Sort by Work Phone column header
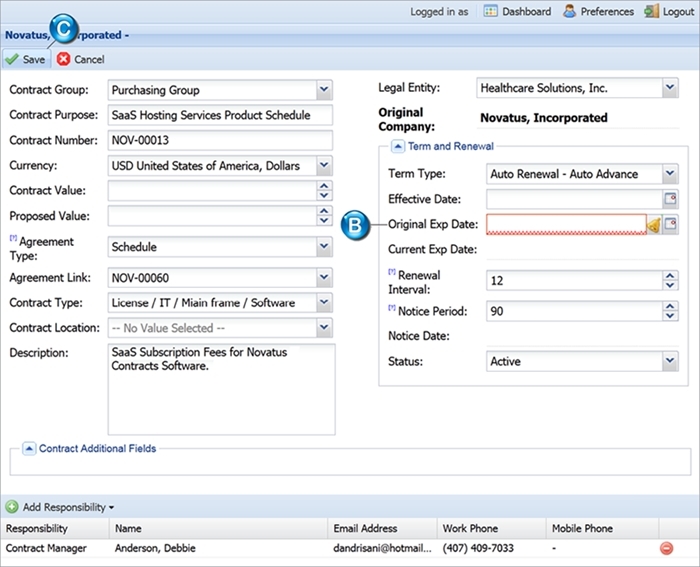The width and height of the screenshot is (700, 567). 492,528
